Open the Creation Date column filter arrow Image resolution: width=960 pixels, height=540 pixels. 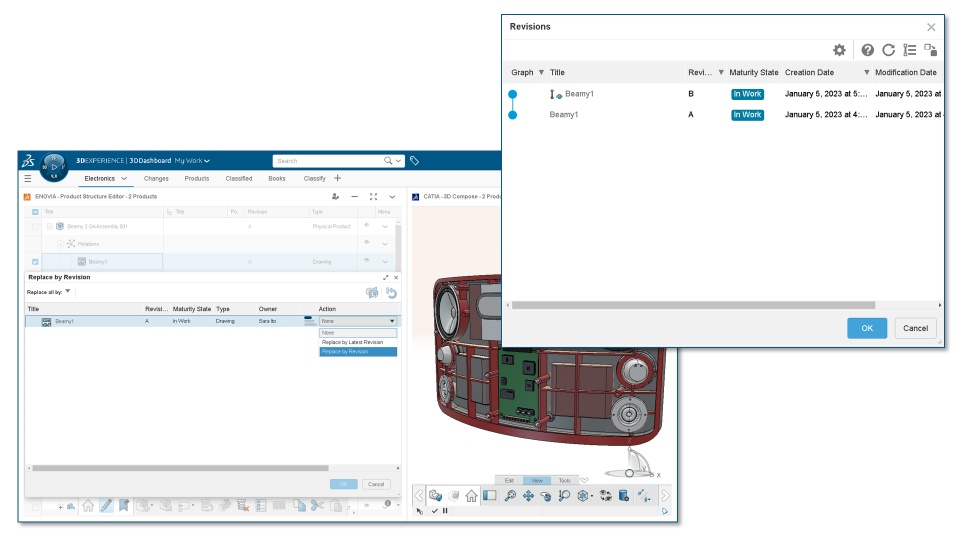pos(867,72)
